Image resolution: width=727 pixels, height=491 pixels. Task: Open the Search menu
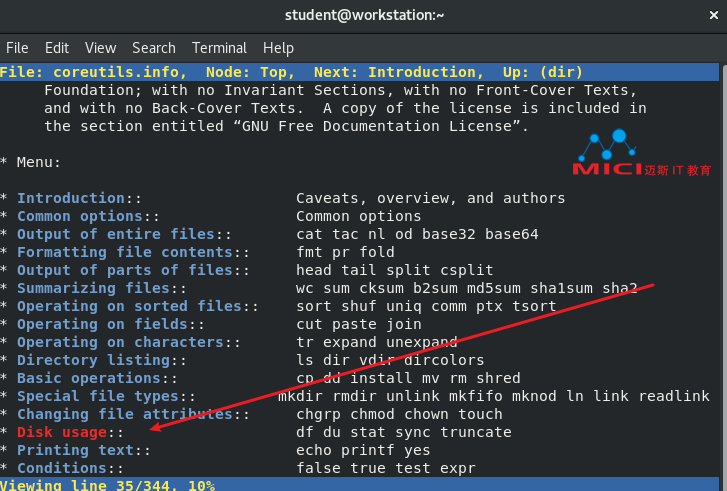tap(154, 48)
